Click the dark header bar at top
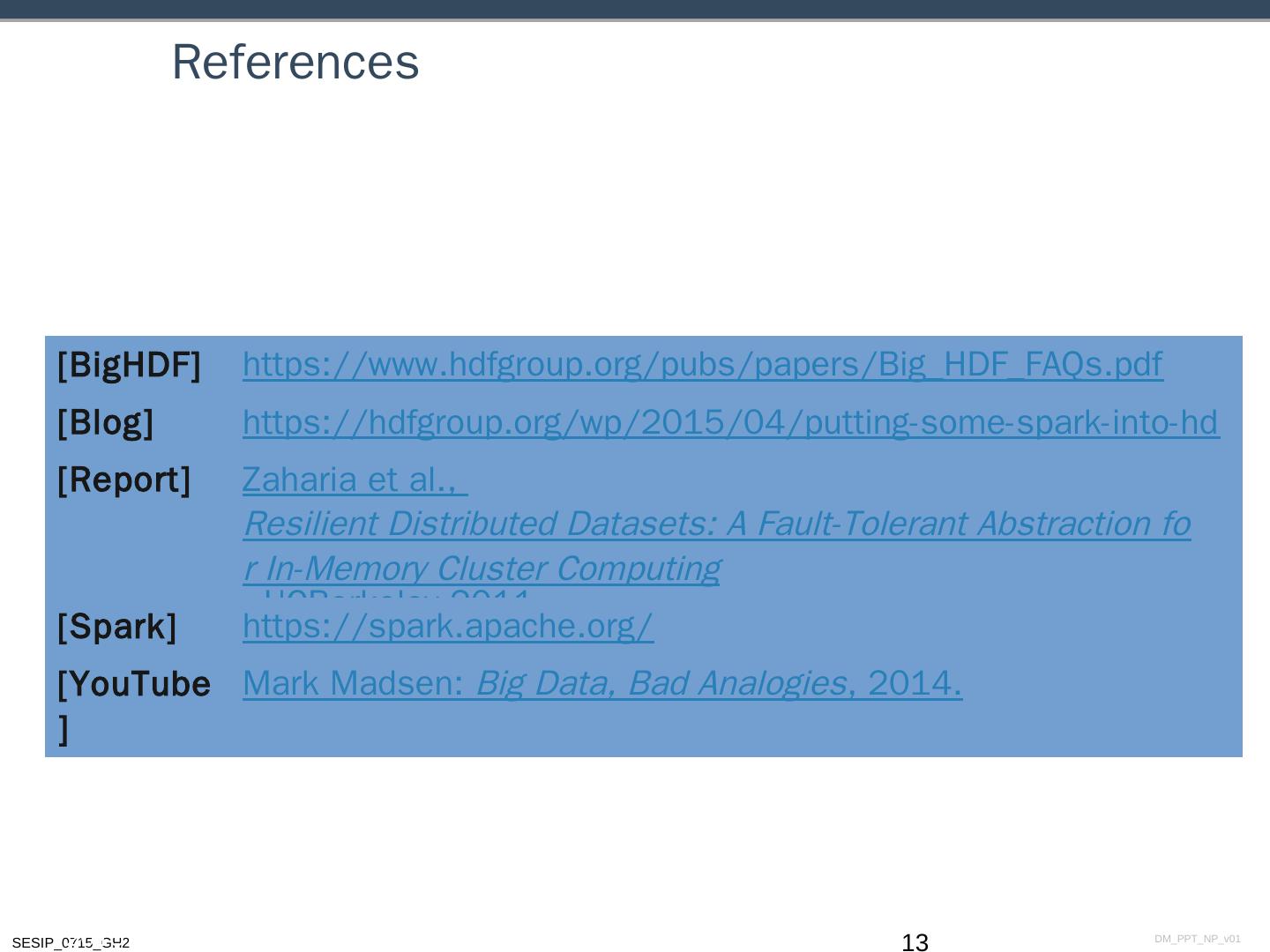This screenshot has height=952, width=1270. (635, 9)
